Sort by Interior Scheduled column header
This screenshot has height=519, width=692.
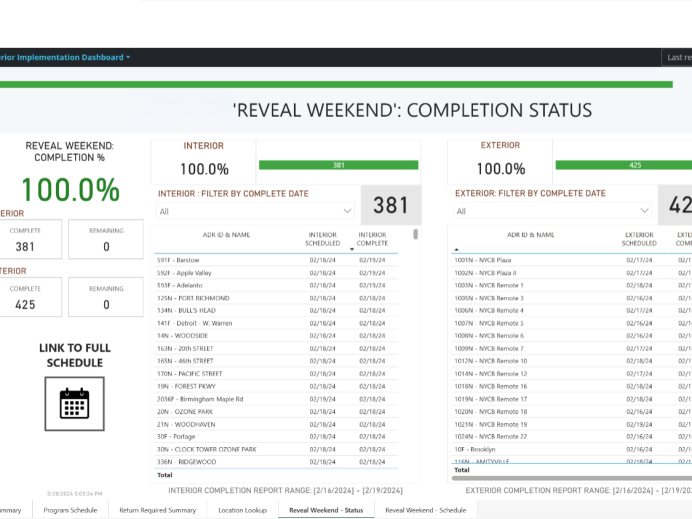(323, 239)
